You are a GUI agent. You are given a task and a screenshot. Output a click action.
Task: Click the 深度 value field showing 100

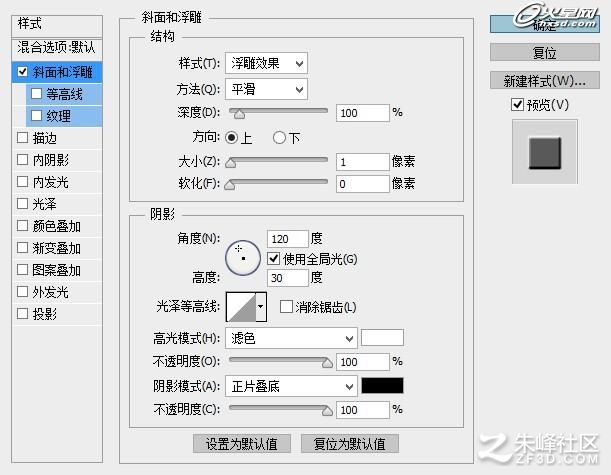click(x=363, y=113)
